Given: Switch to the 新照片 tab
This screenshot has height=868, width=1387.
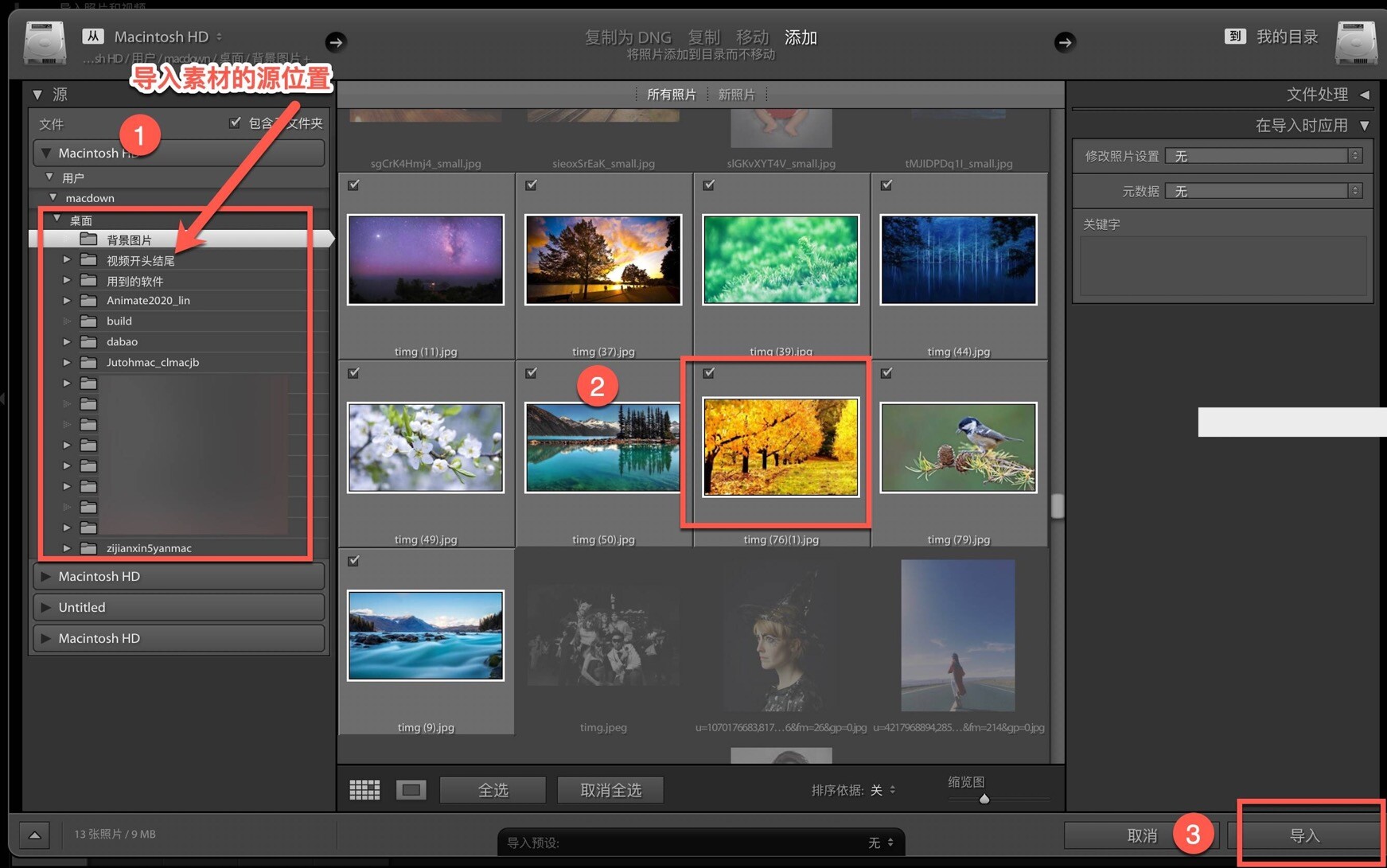Looking at the screenshot, I should point(736,94).
